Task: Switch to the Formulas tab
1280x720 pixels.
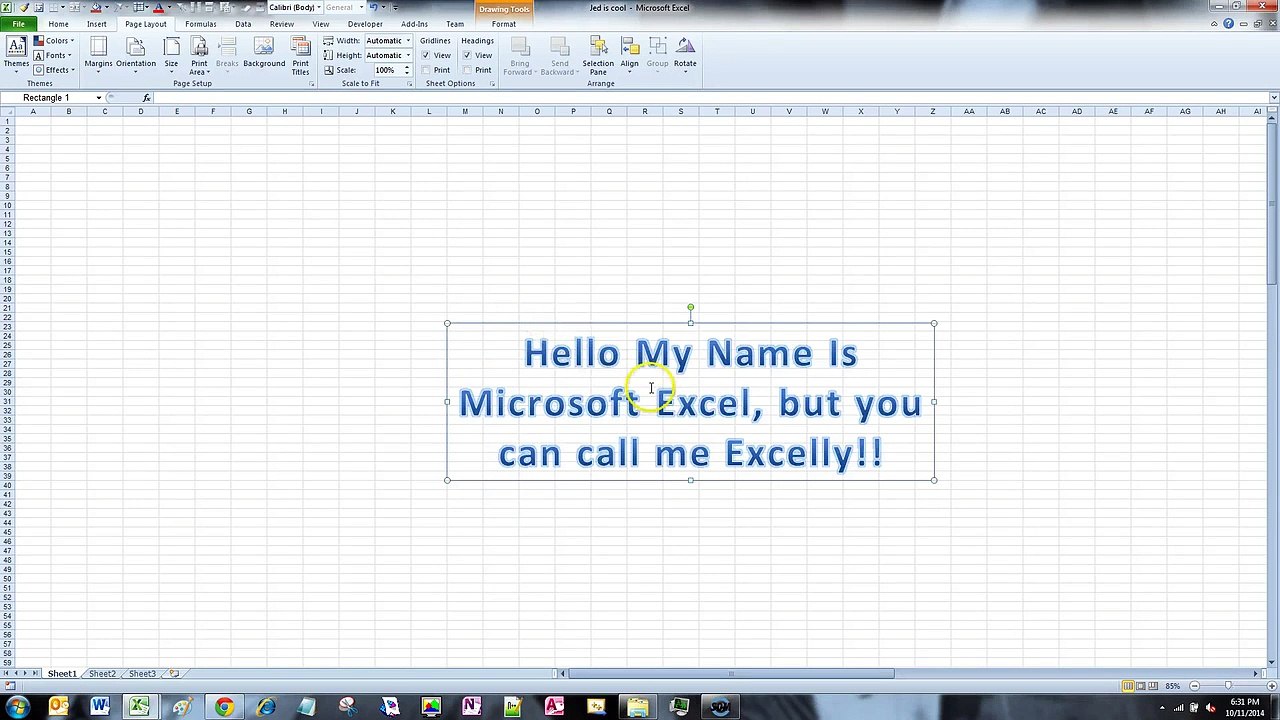Action: [201, 24]
